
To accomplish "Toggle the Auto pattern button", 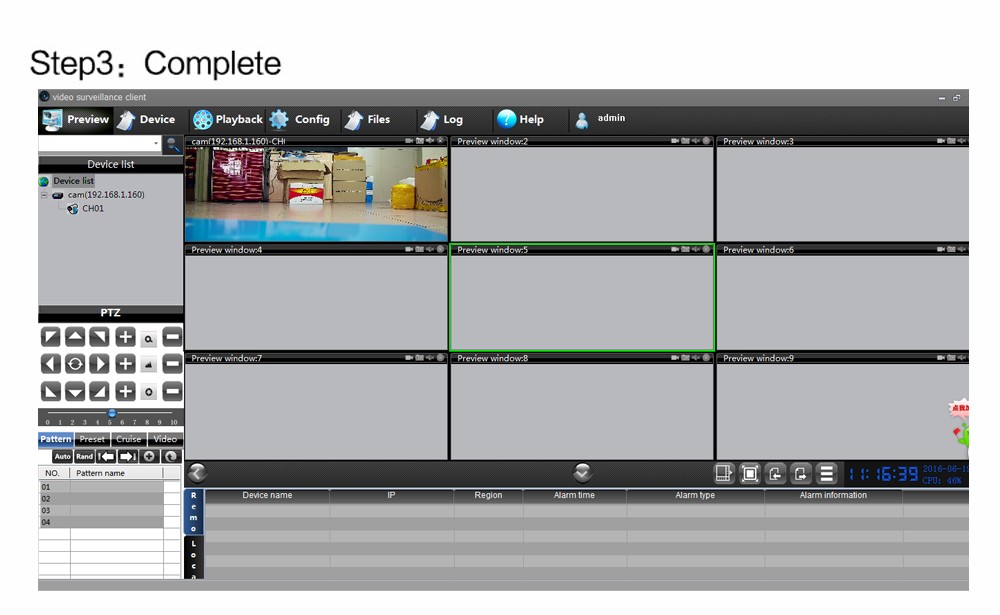I will 62,456.
